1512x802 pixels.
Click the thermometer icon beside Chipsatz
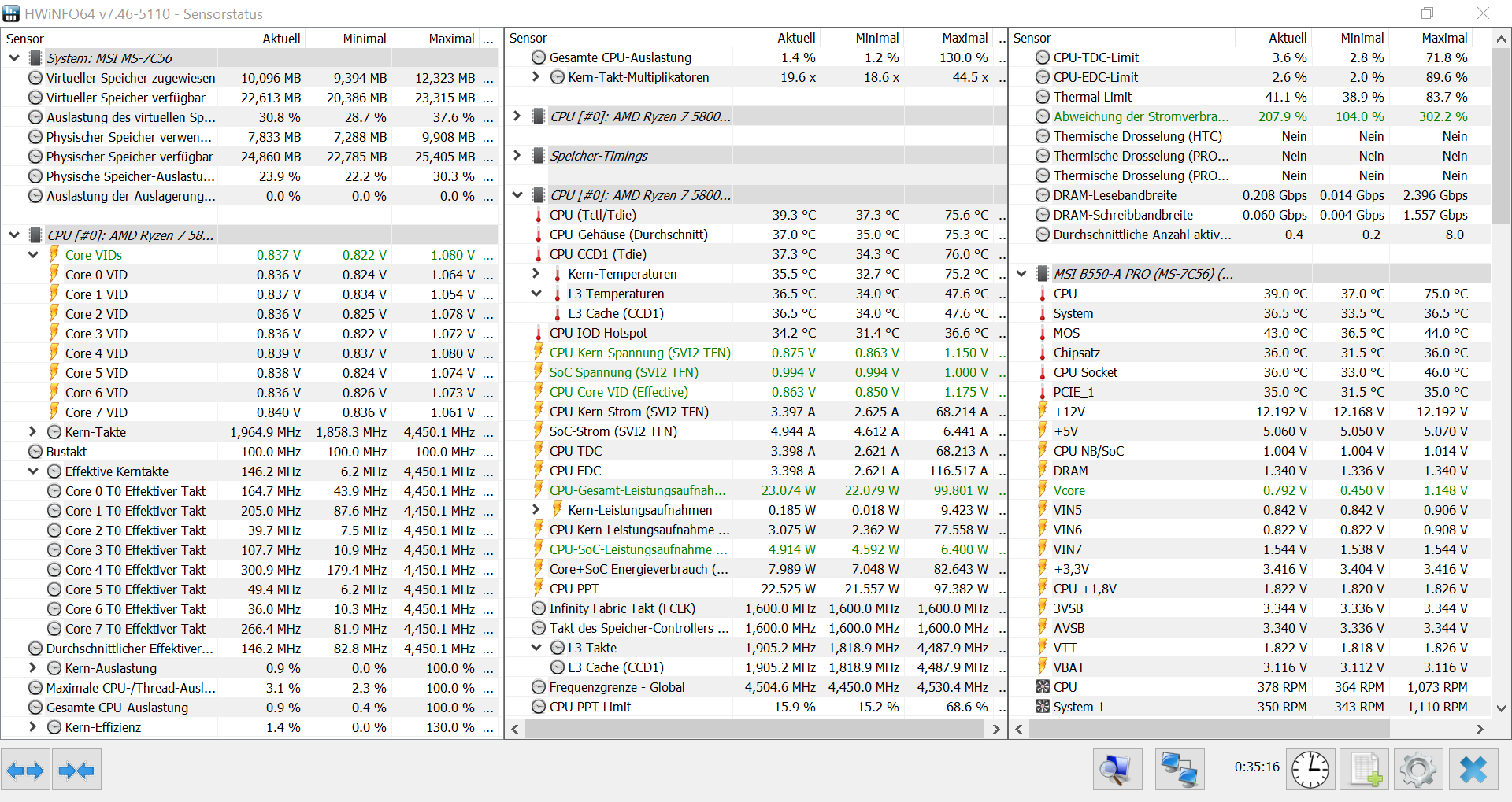[1043, 353]
